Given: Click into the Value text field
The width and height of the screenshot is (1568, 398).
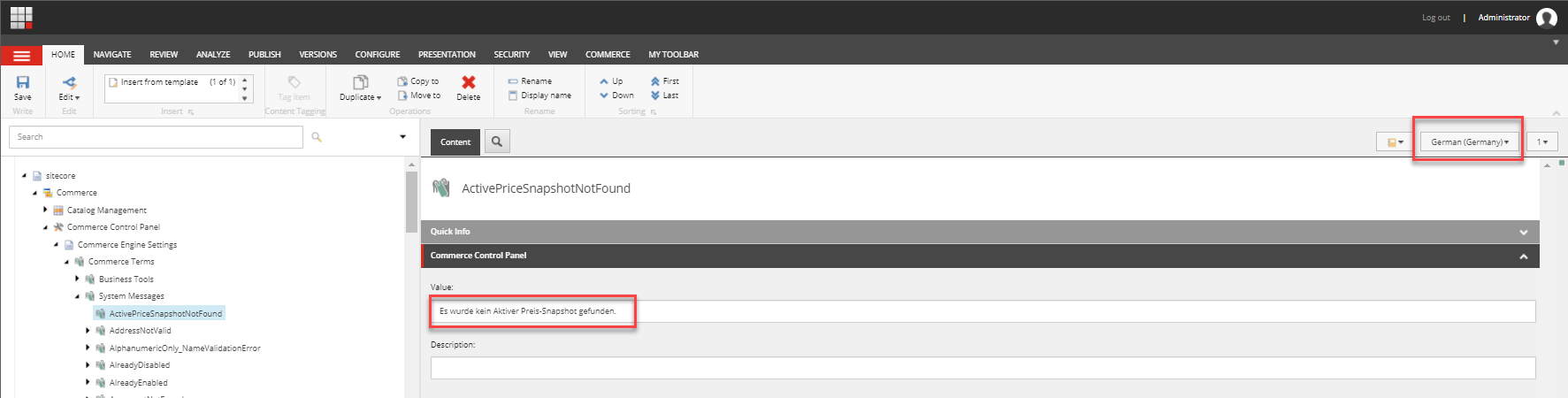Looking at the screenshot, I should [x=983, y=311].
